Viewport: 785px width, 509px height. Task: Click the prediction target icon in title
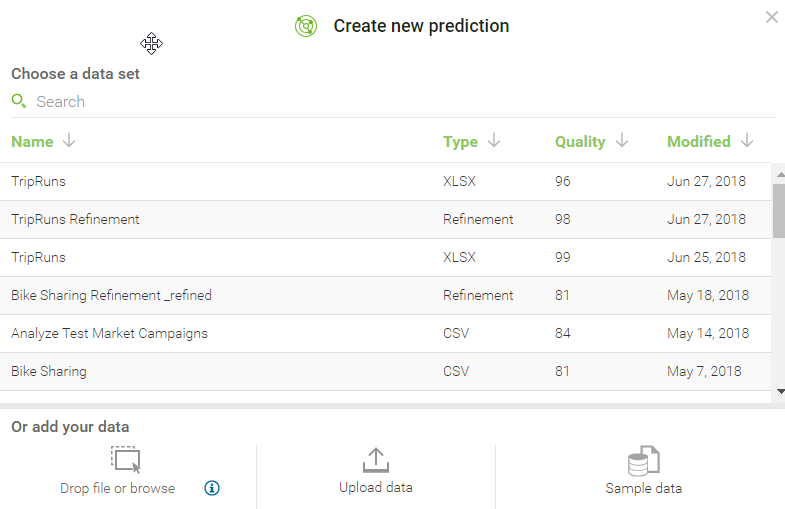[306, 27]
